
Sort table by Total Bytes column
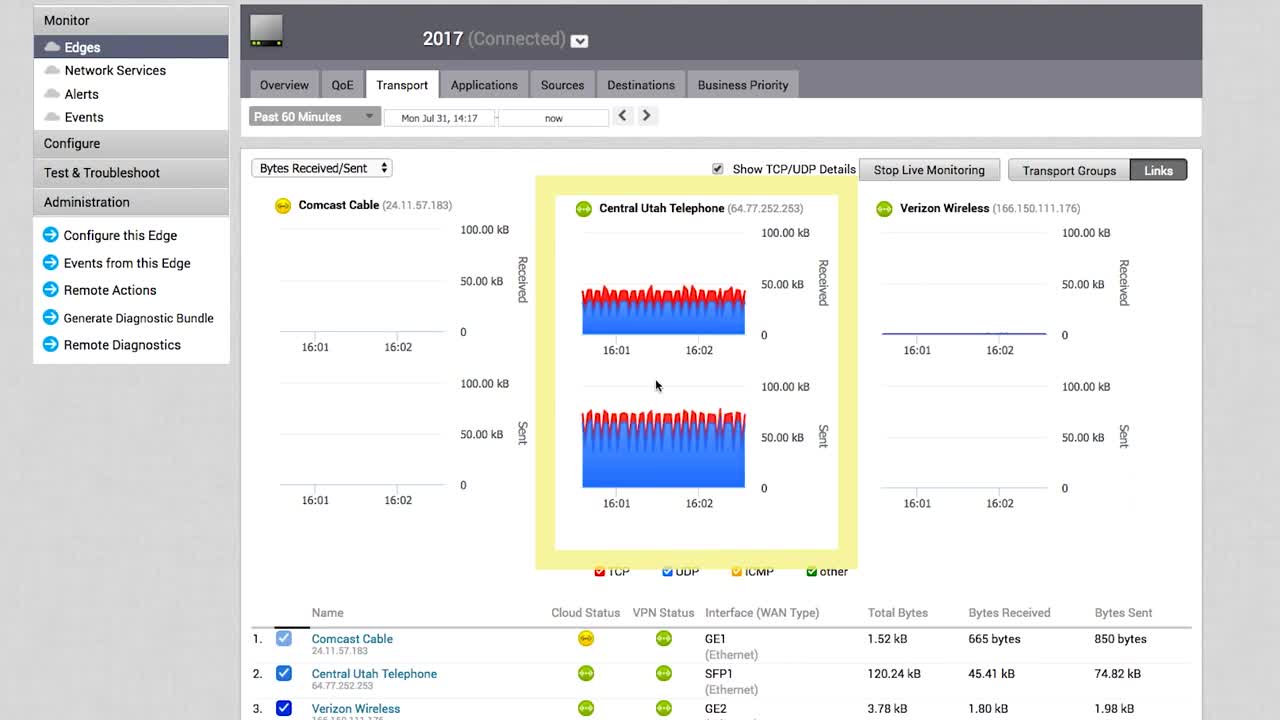(897, 613)
